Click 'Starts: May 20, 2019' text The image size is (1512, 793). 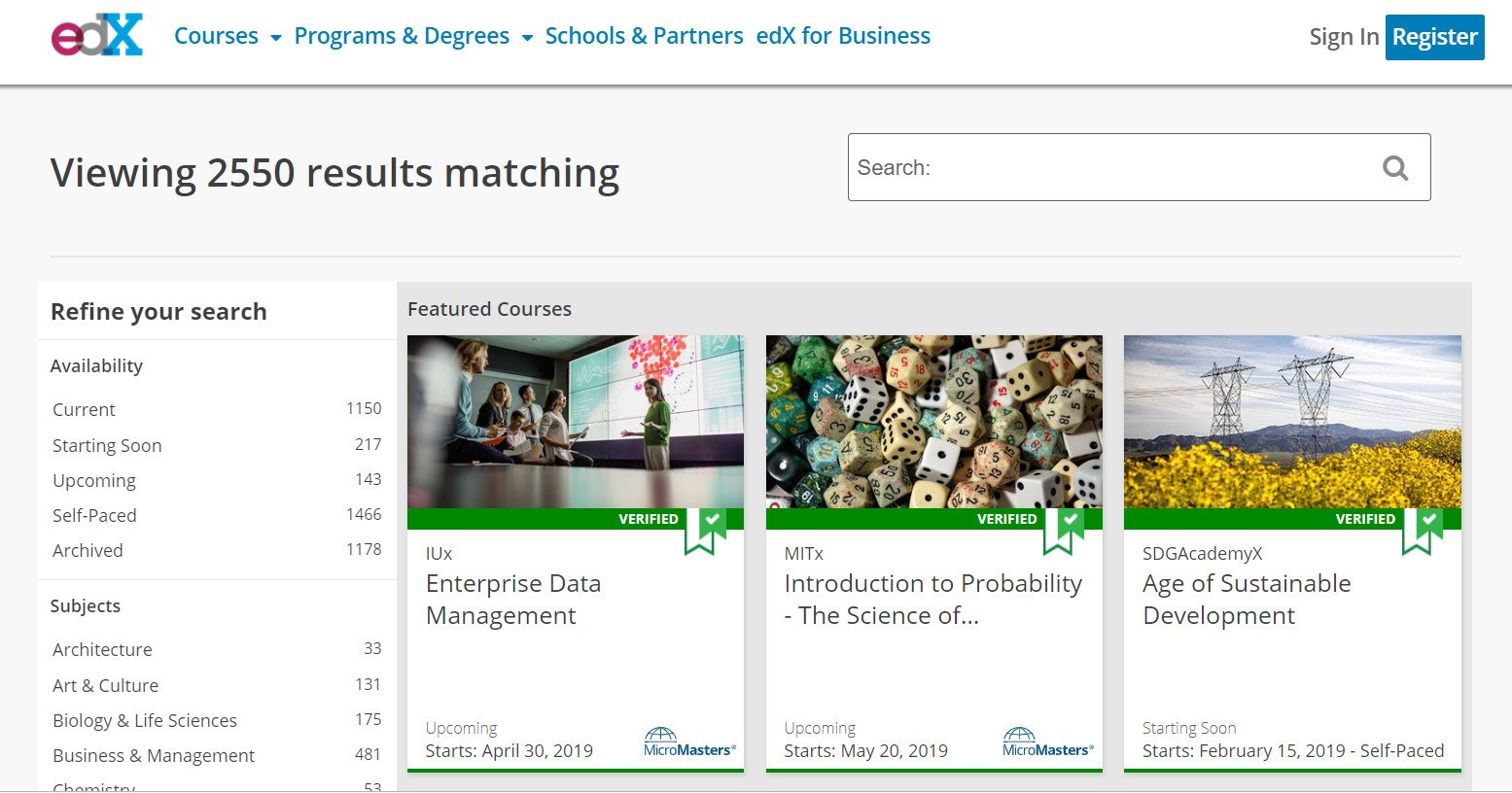(866, 751)
